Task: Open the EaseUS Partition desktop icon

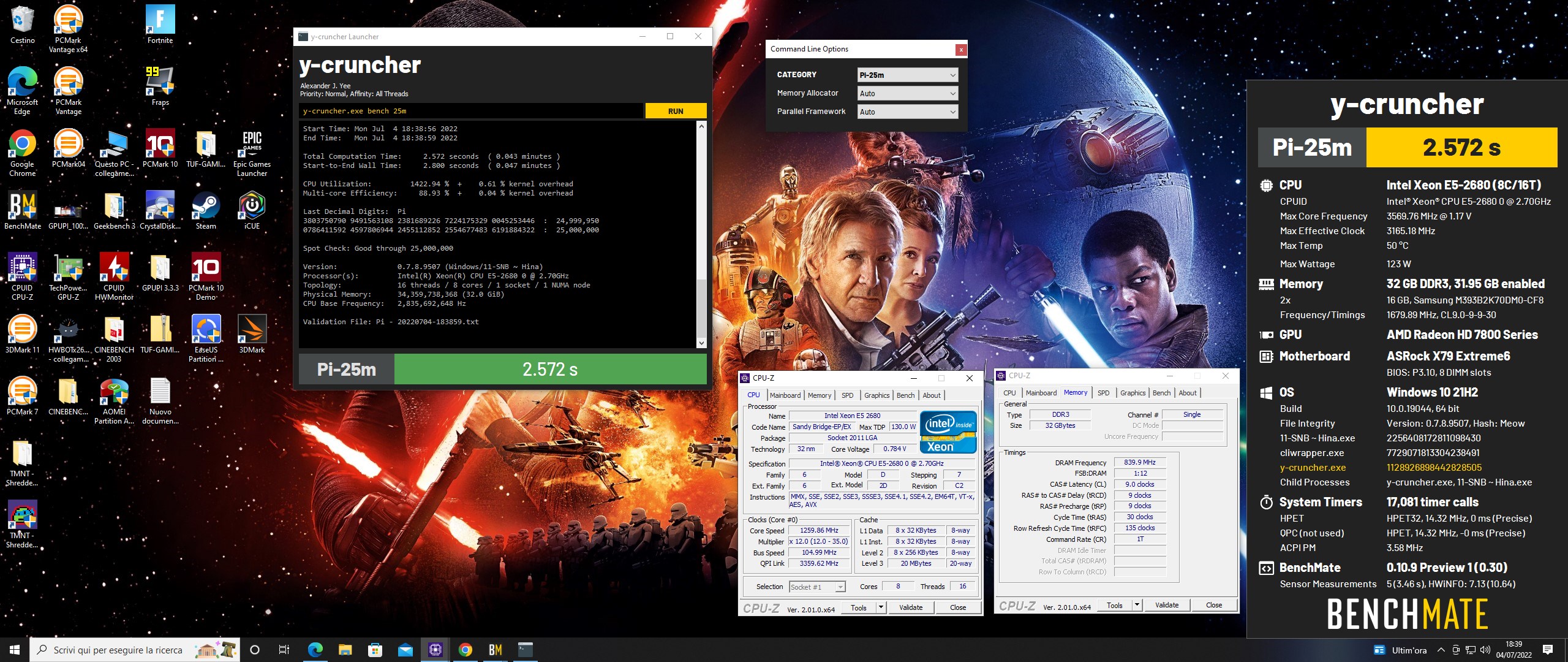Action: (x=206, y=338)
